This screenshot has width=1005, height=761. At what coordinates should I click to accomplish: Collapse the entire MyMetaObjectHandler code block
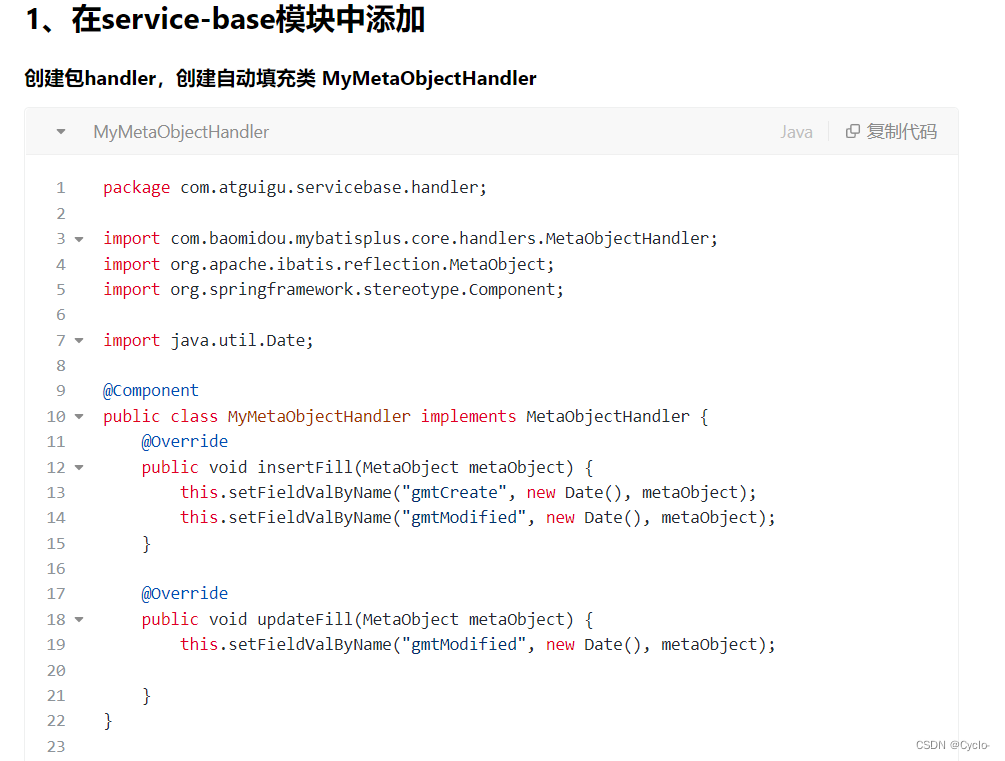[60, 131]
